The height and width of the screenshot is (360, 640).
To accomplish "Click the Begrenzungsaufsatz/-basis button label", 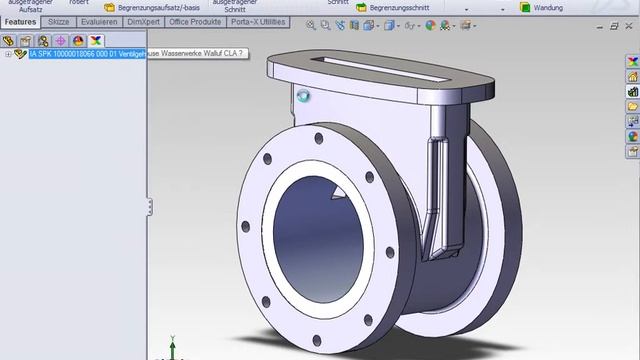I will coord(159,8).
